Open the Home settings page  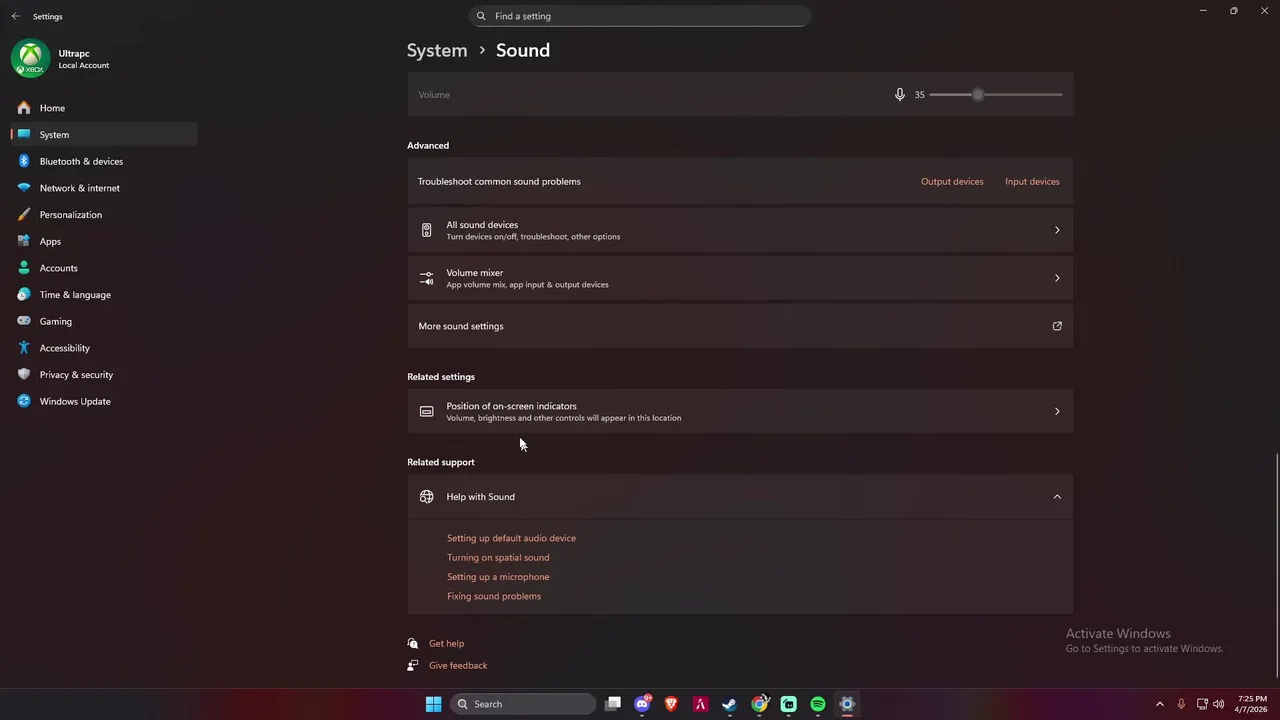(104, 108)
